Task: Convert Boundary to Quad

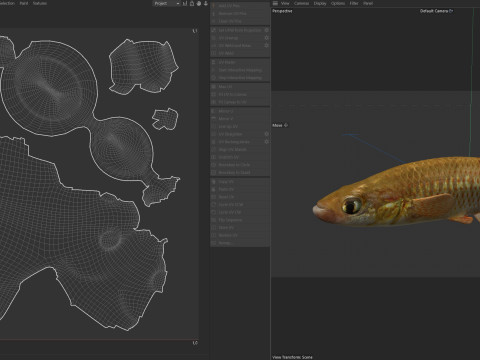Action: 240,172
